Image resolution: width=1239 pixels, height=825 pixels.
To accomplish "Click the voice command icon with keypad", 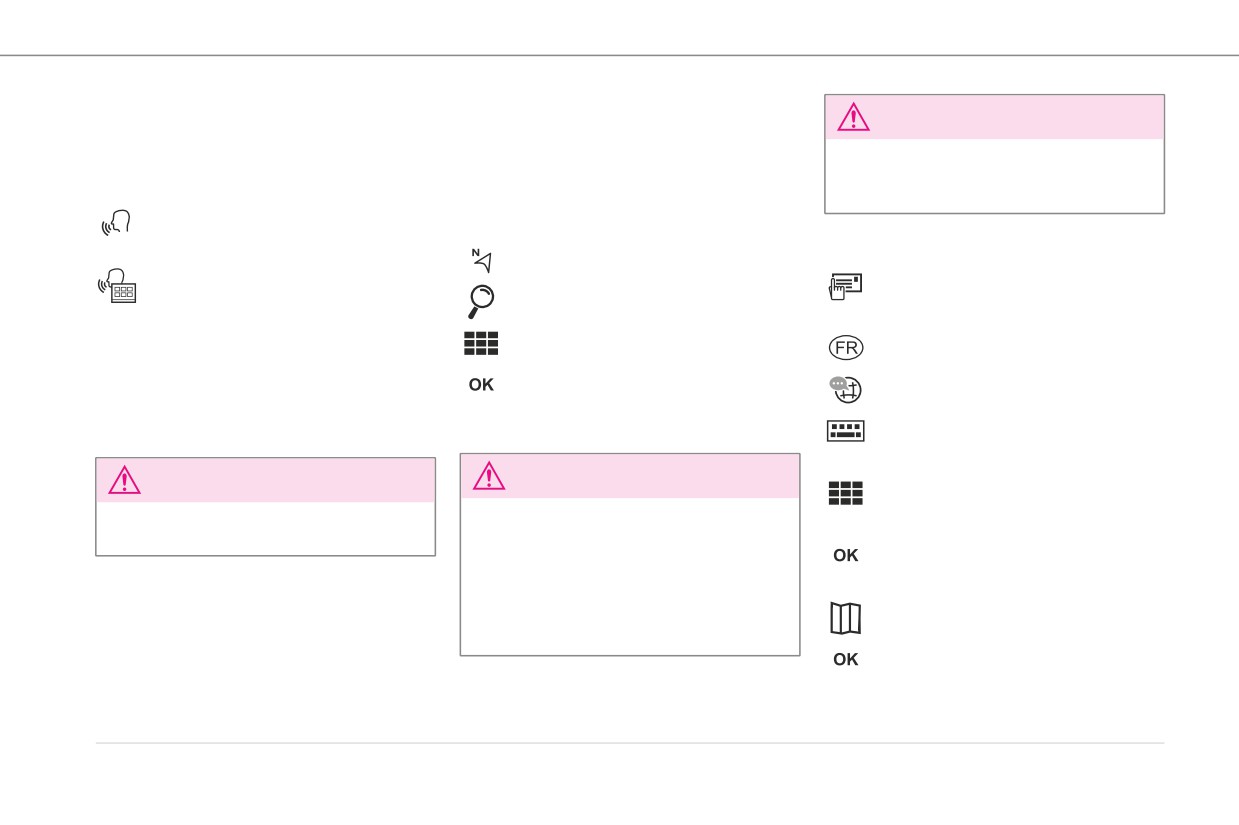I will (x=117, y=286).
